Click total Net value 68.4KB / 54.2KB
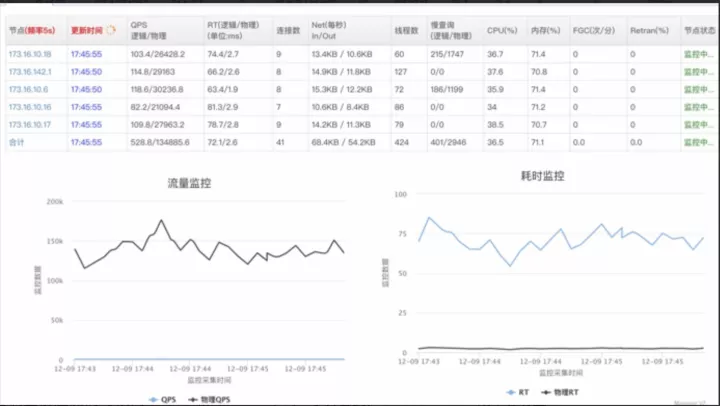The width and height of the screenshot is (720, 406). pyautogui.click(x=343, y=142)
